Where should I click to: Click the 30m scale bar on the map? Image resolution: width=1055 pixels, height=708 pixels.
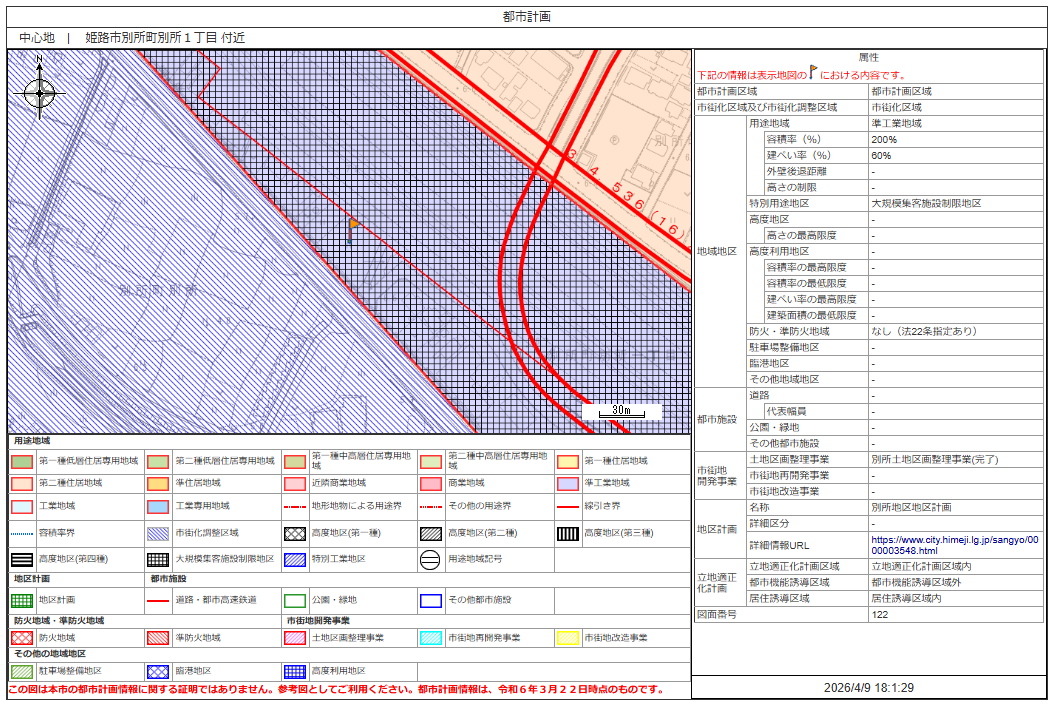[x=621, y=411]
